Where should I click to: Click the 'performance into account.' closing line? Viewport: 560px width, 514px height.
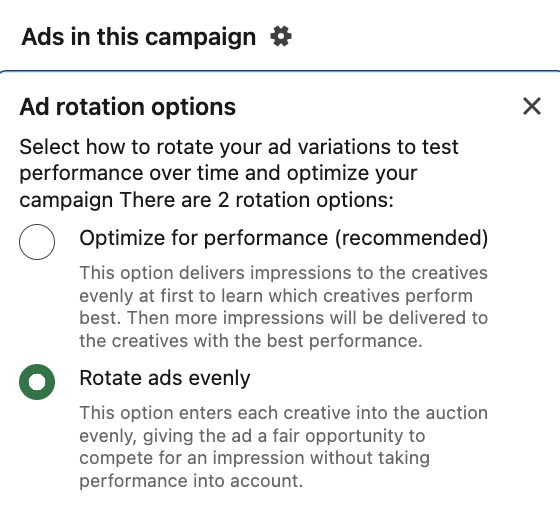(x=191, y=481)
